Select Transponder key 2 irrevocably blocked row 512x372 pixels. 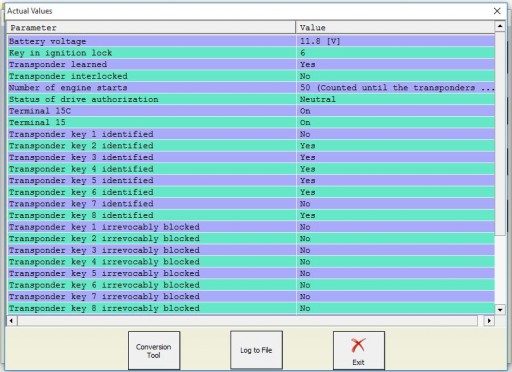click(251, 239)
